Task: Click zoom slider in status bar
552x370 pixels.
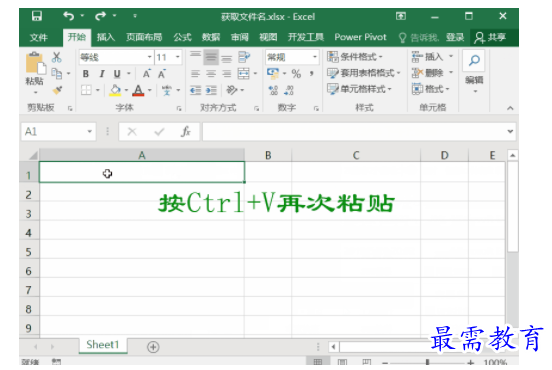Action: (427, 362)
